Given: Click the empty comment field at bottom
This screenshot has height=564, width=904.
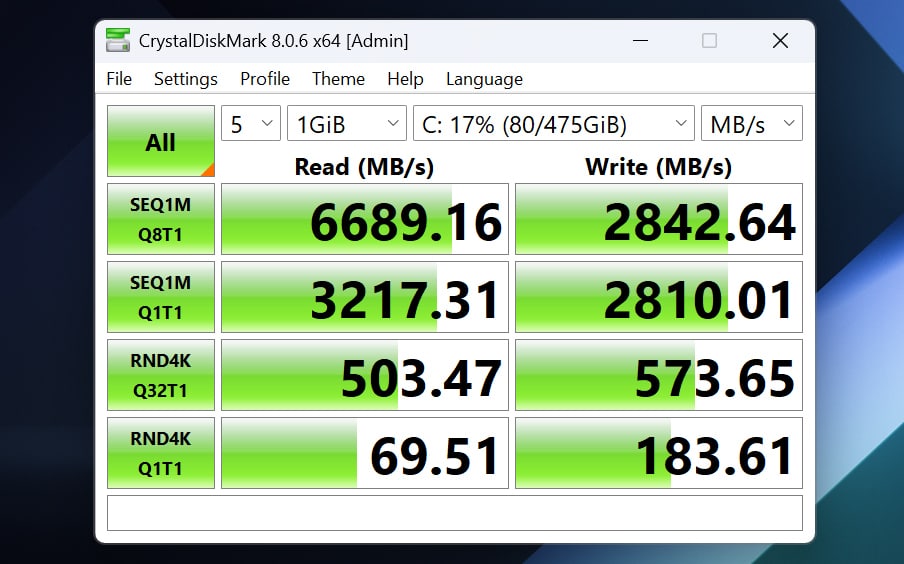Looking at the screenshot, I should click(x=455, y=513).
